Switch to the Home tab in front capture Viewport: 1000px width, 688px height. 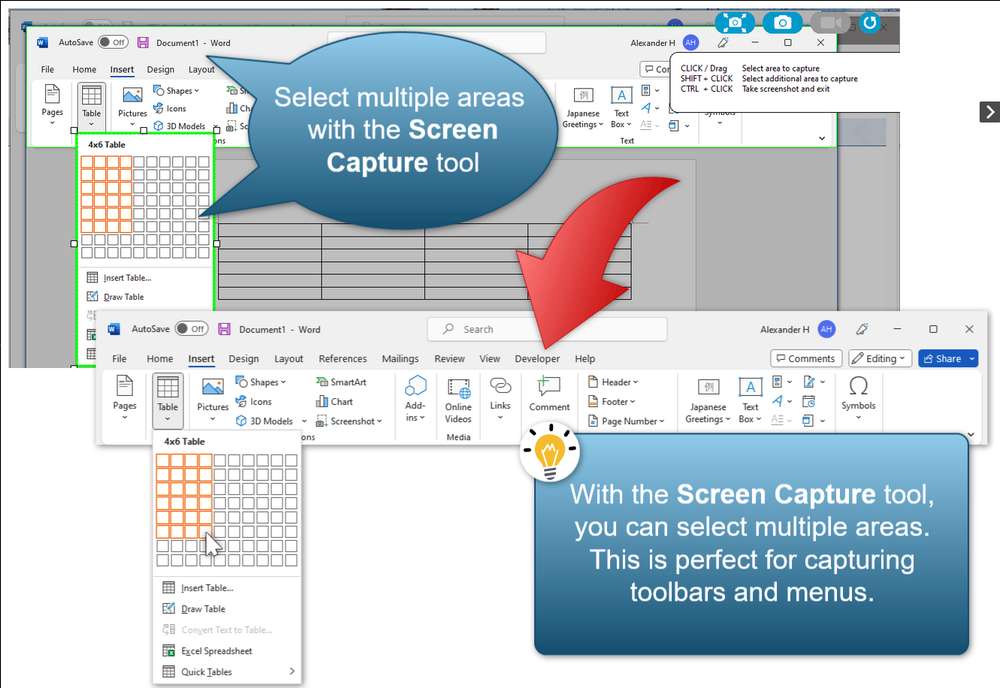click(x=159, y=358)
